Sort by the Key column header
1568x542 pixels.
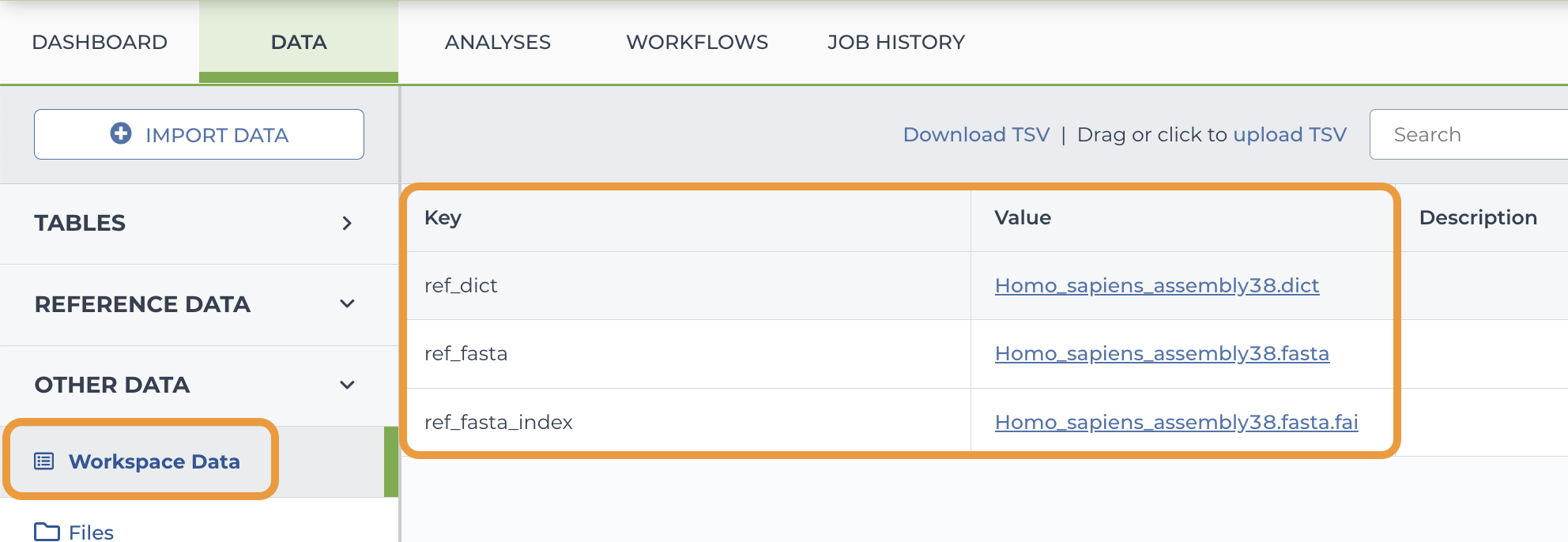click(443, 218)
